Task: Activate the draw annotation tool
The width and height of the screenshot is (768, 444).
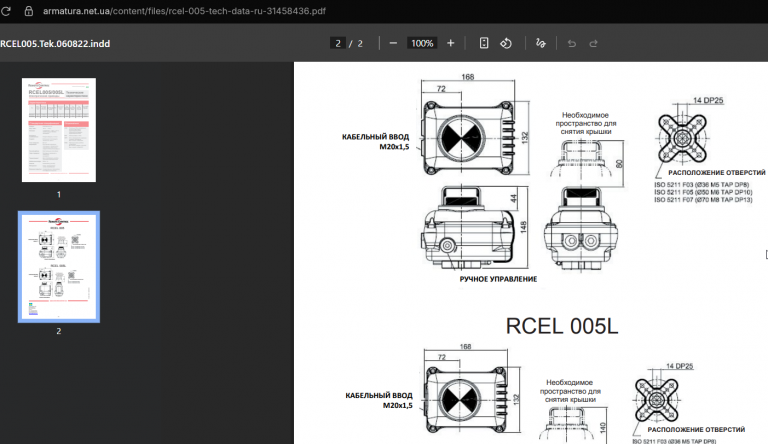Action: [541, 43]
